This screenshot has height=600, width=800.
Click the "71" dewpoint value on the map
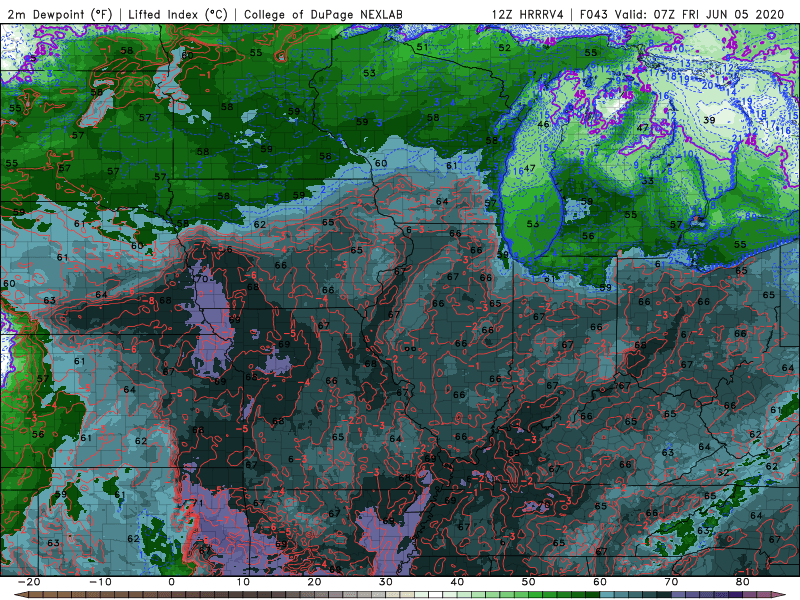197,503
